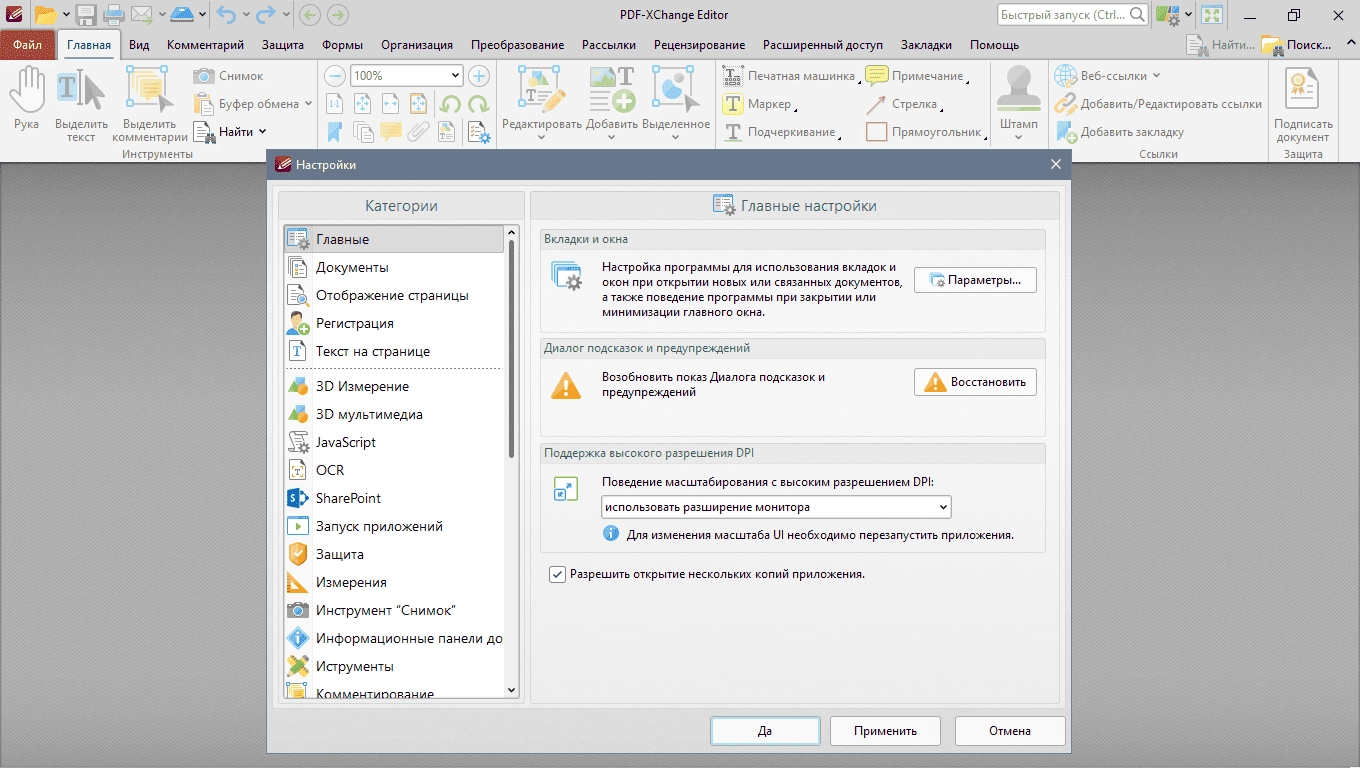The image size is (1360, 768).
Task: Select Отображение страницы category
Action: tap(394, 295)
